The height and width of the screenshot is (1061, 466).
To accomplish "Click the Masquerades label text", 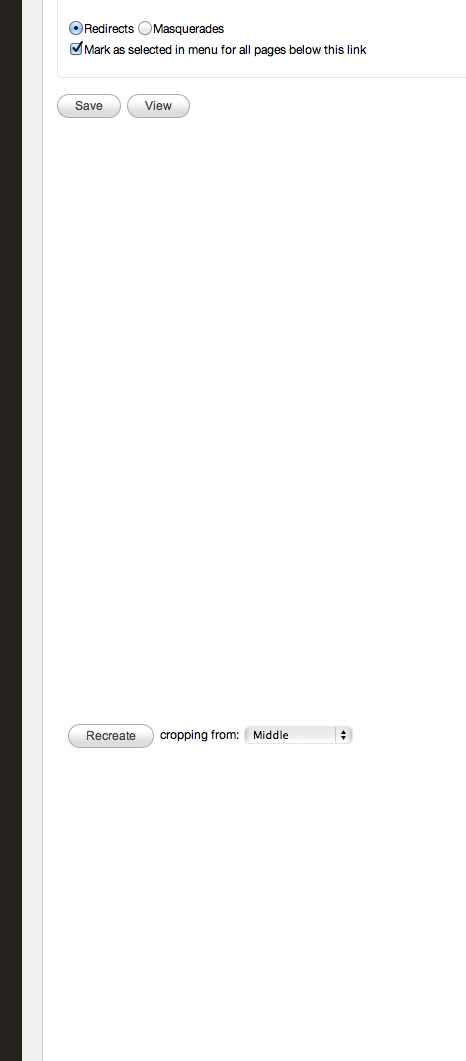I will click(x=189, y=29).
